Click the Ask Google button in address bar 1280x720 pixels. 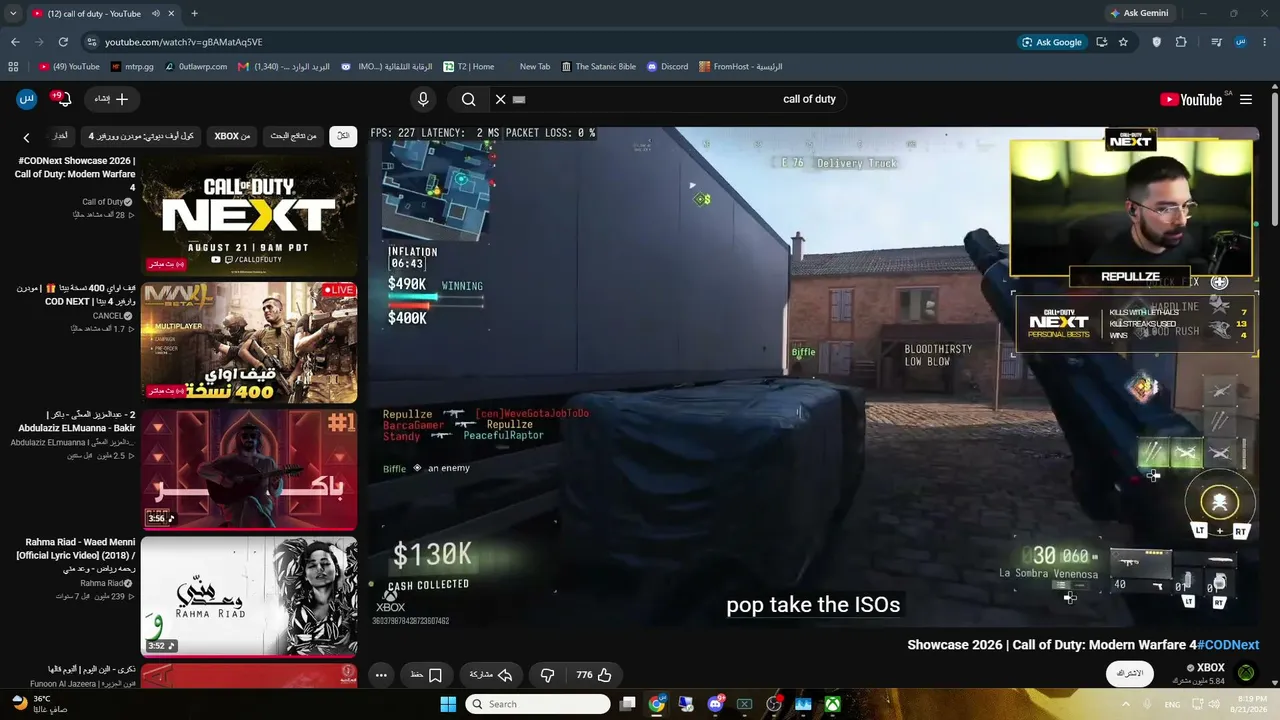tap(1052, 42)
